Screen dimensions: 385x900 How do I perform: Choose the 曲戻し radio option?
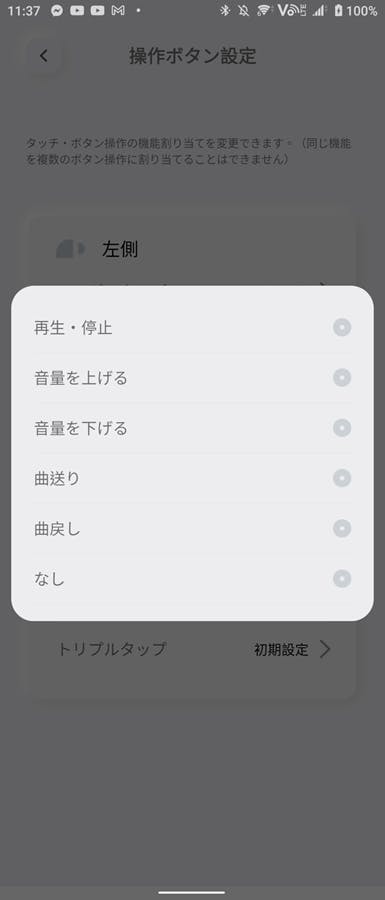[342, 528]
